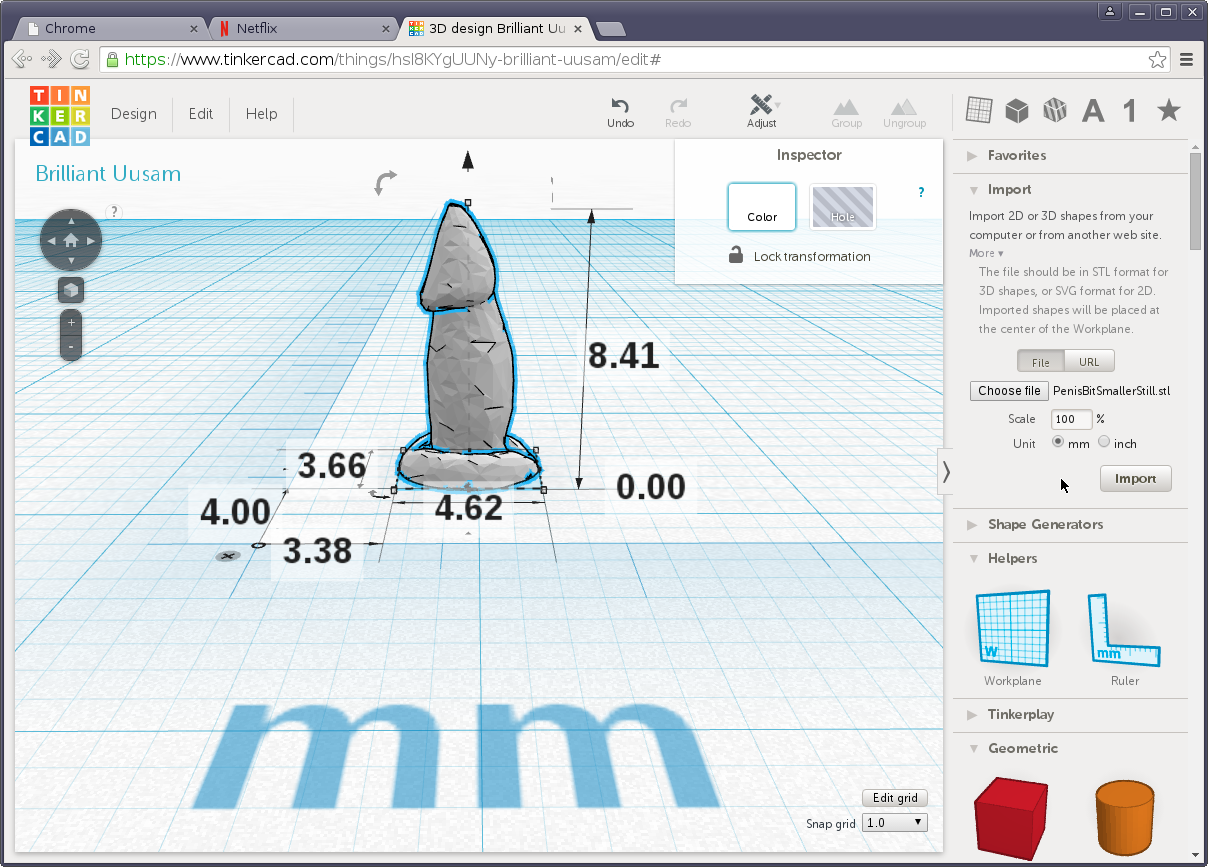This screenshot has height=867, width=1208.
Task: Click the Choose file button
Action: click(1009, 391)
